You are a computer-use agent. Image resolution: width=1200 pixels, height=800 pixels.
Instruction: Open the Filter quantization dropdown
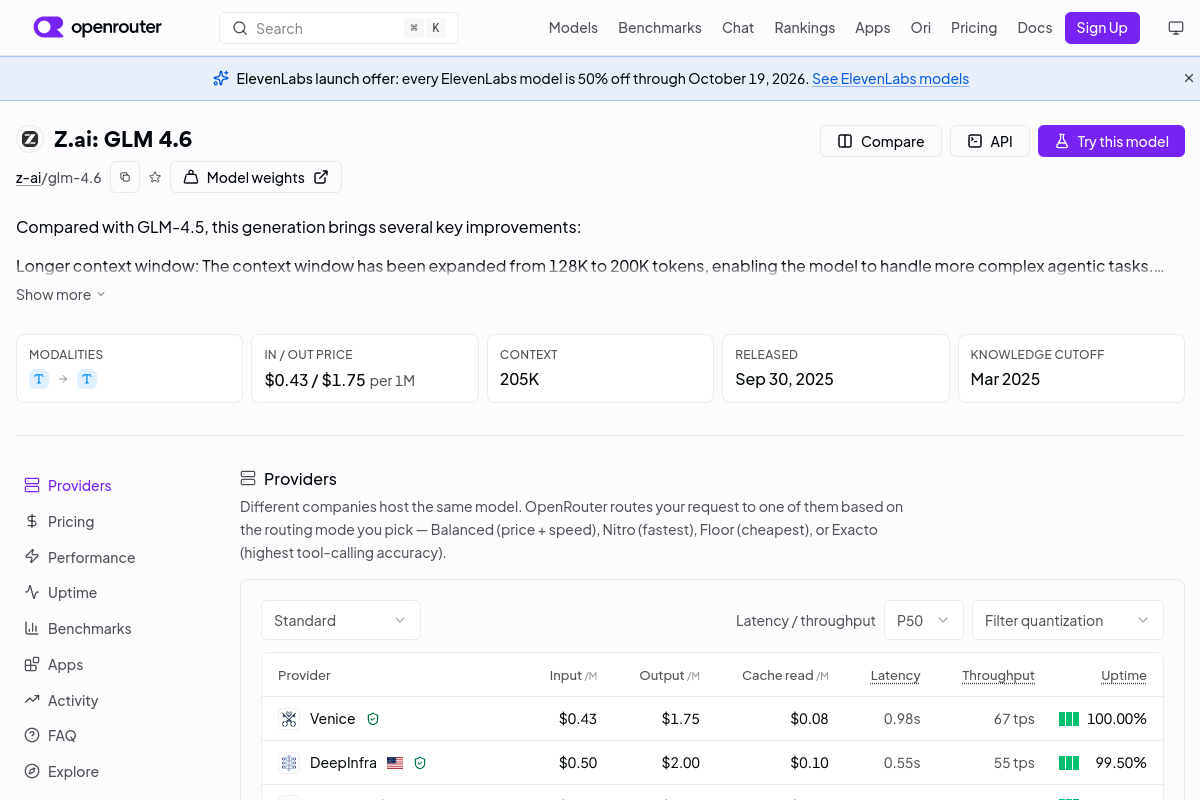point(1068,620)
